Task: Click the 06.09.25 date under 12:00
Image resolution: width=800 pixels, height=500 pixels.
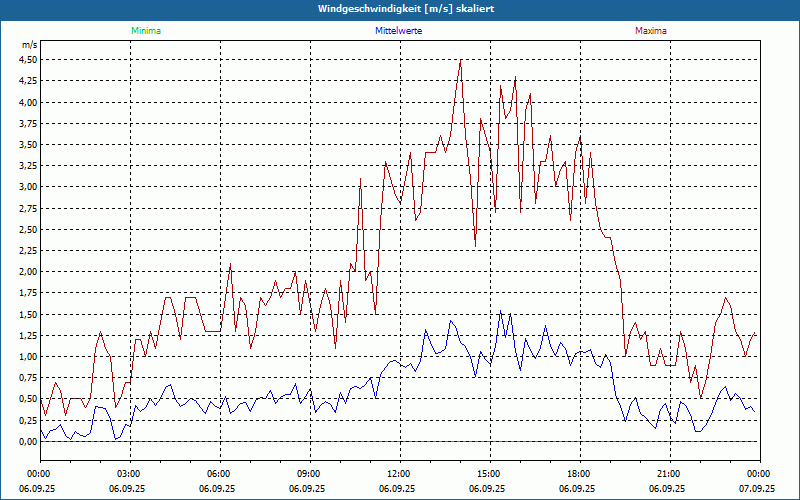Action: (397, 488)
